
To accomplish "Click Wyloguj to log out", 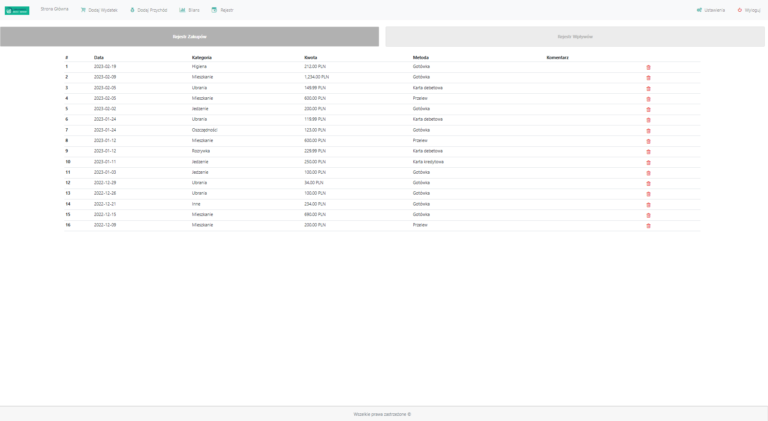I will tap(749, 10).
